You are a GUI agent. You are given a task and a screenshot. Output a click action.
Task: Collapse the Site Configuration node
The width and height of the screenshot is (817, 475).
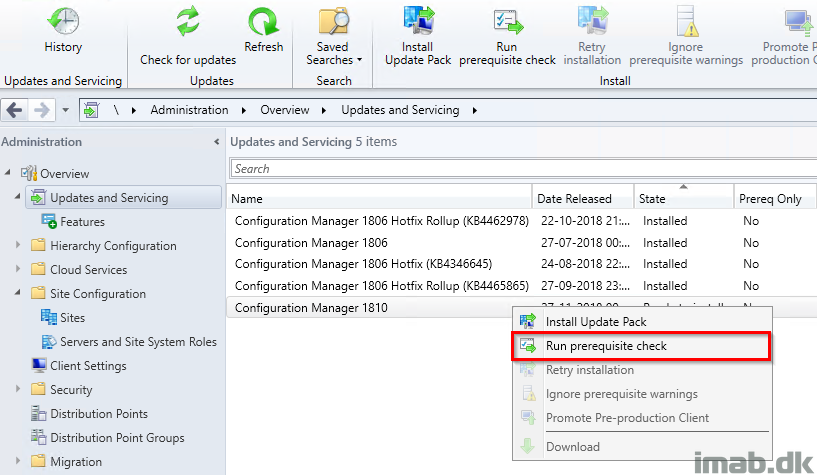tap(17, 292)
